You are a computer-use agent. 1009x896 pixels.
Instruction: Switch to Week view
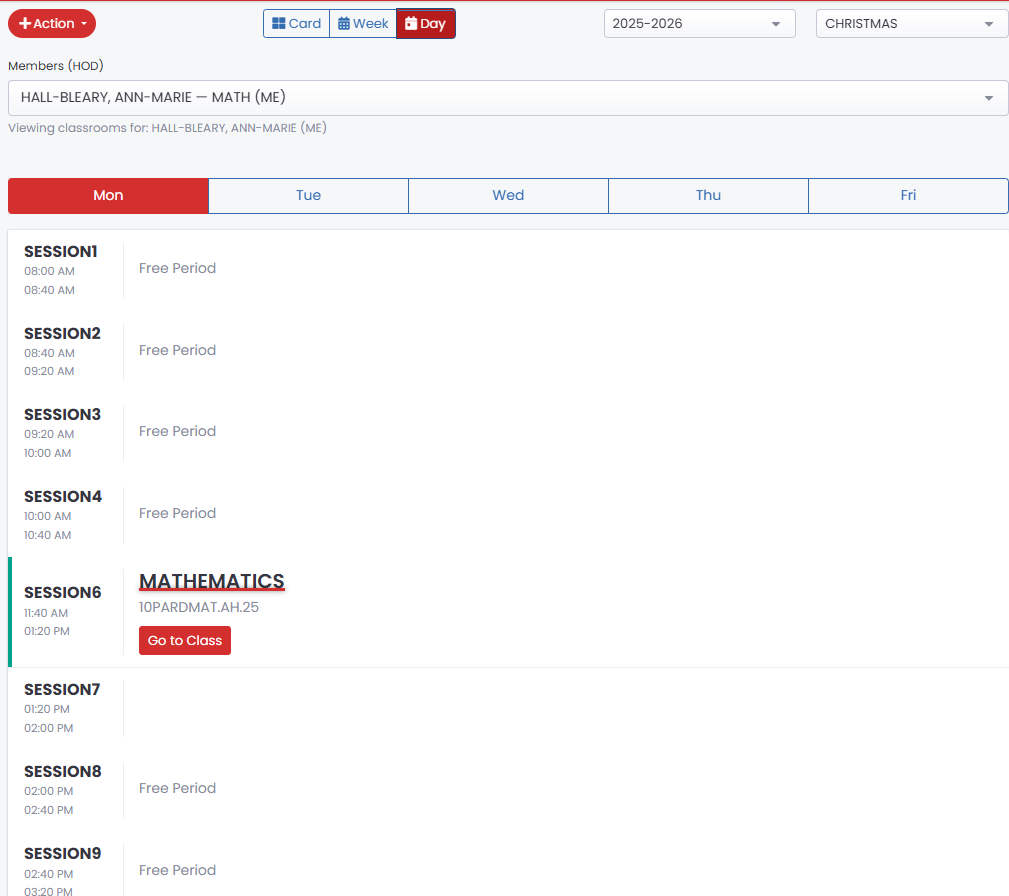pos(363,24)
